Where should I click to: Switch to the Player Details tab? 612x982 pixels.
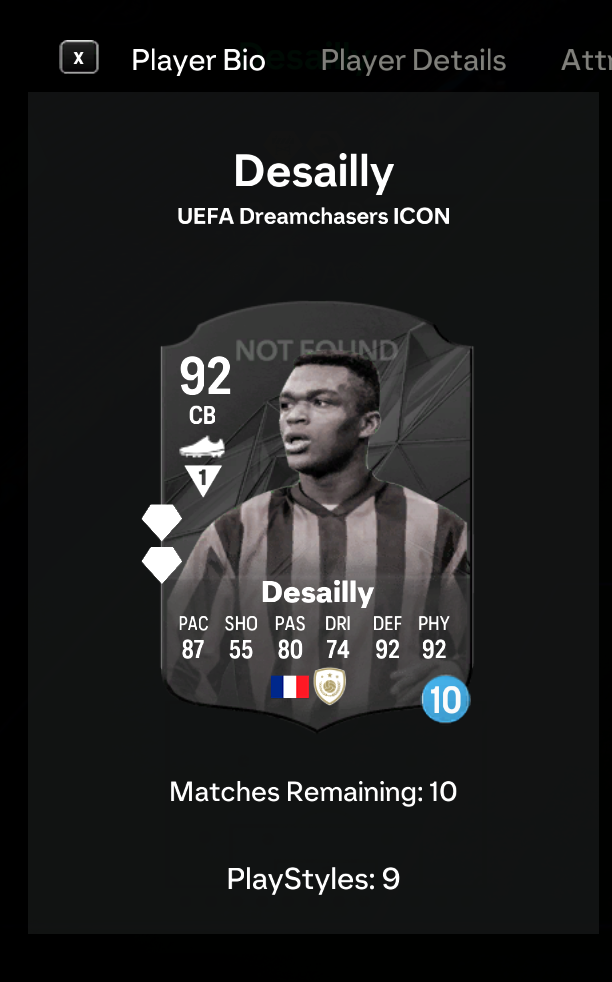[x=413, y=61]
